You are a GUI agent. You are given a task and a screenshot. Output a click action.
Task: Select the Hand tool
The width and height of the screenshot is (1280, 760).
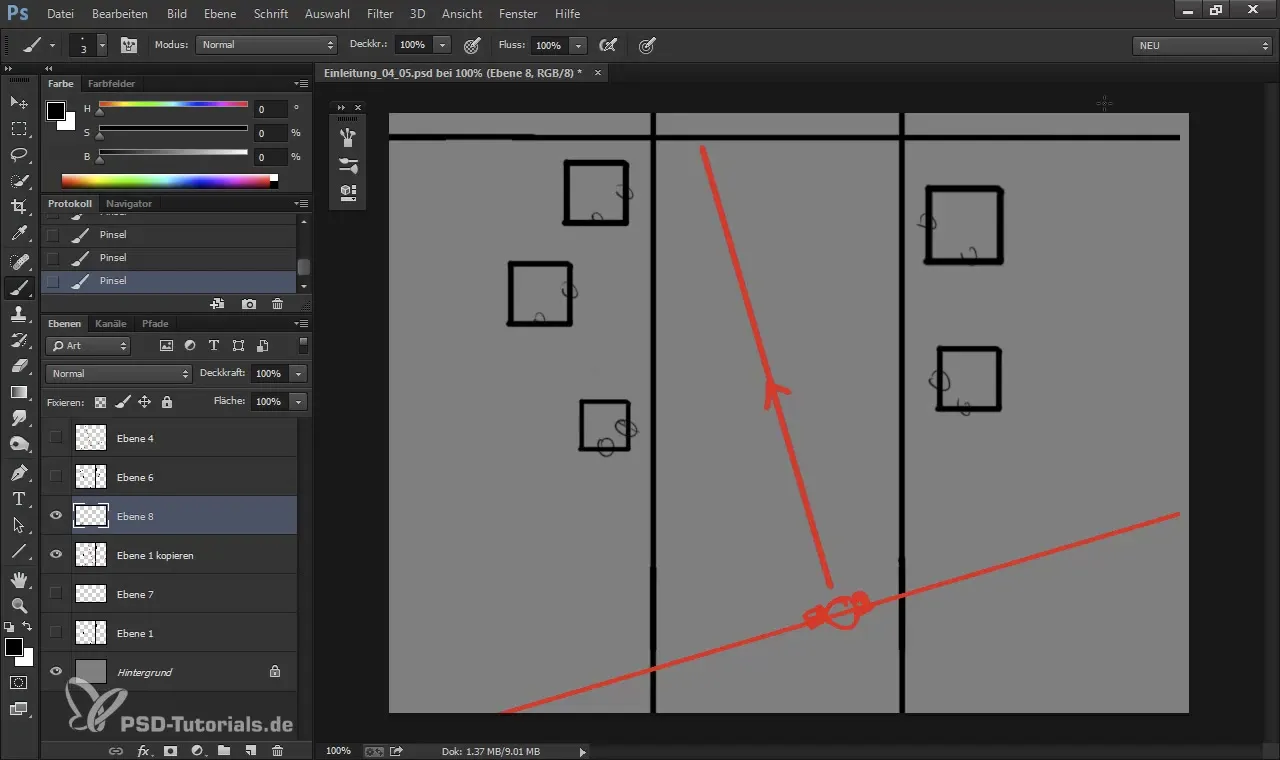(x=19, y=579)
